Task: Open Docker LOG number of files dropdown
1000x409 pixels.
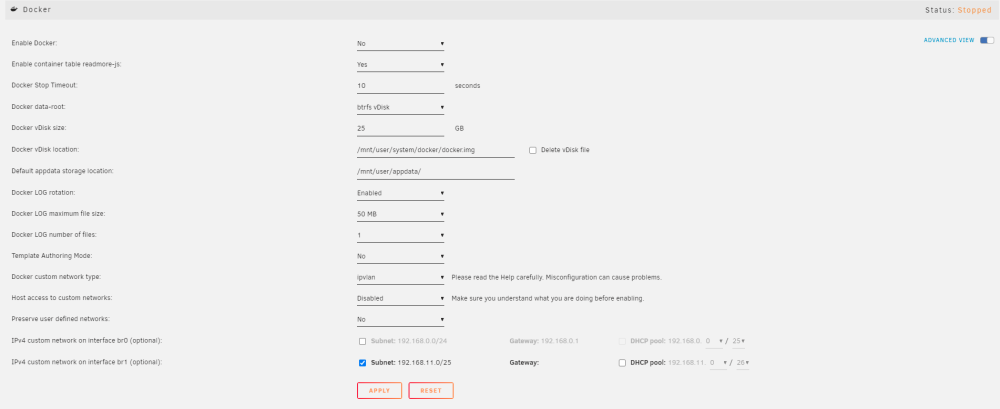Action: click(x=401, y=235)
